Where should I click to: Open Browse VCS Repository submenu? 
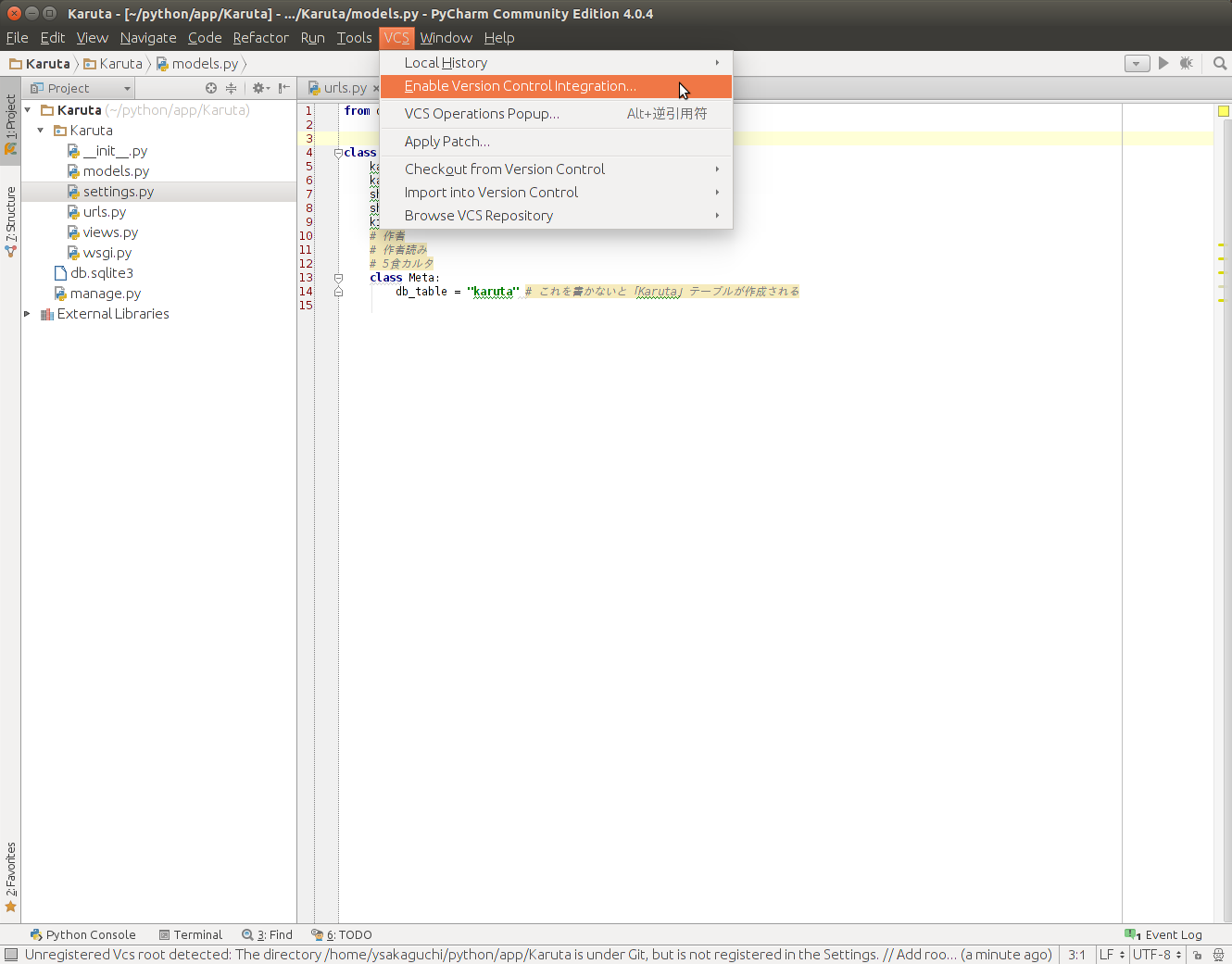coord(556,216)
